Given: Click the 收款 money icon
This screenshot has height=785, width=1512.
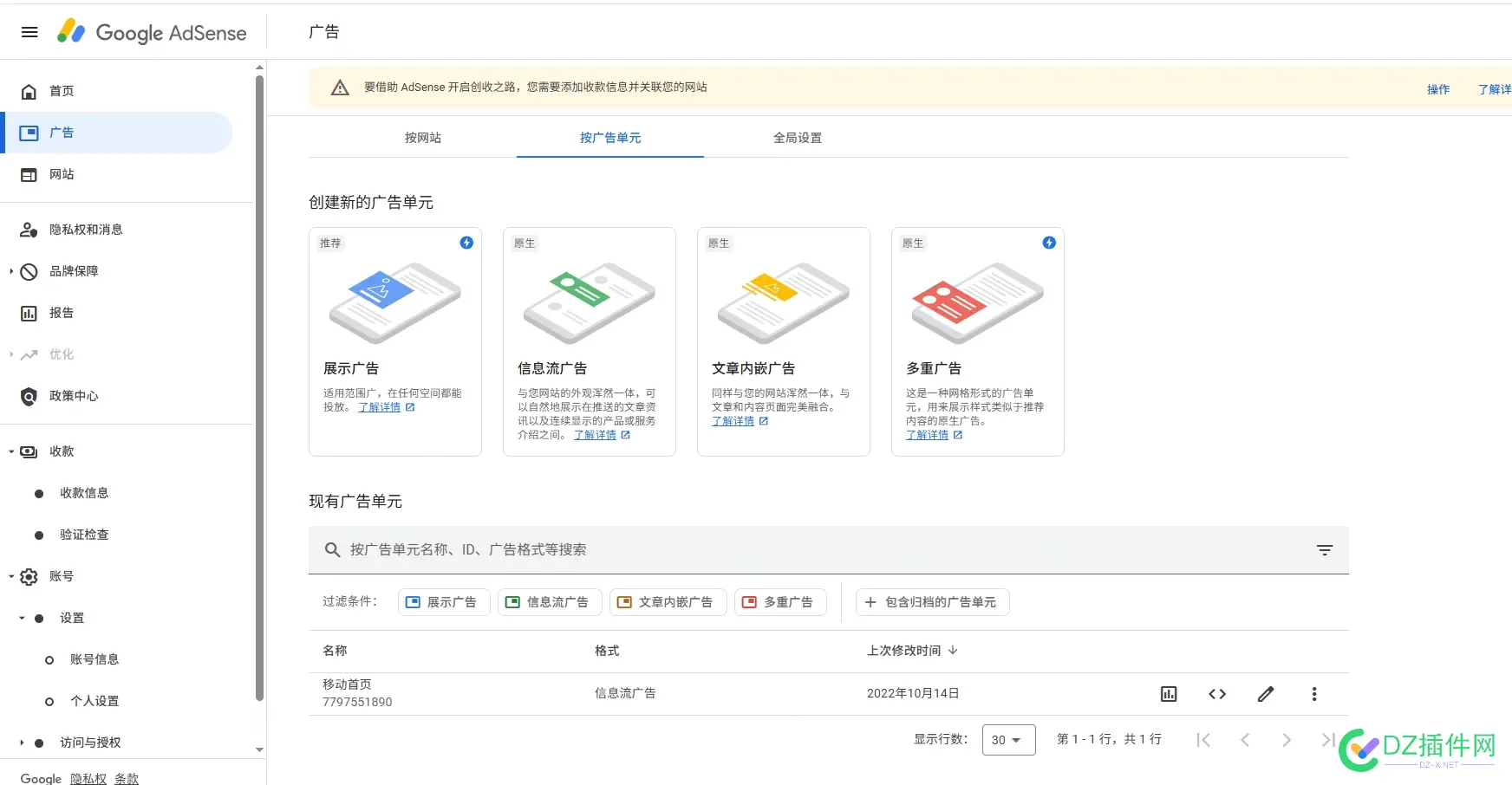Looking at the screenshot, I should 29,451.
